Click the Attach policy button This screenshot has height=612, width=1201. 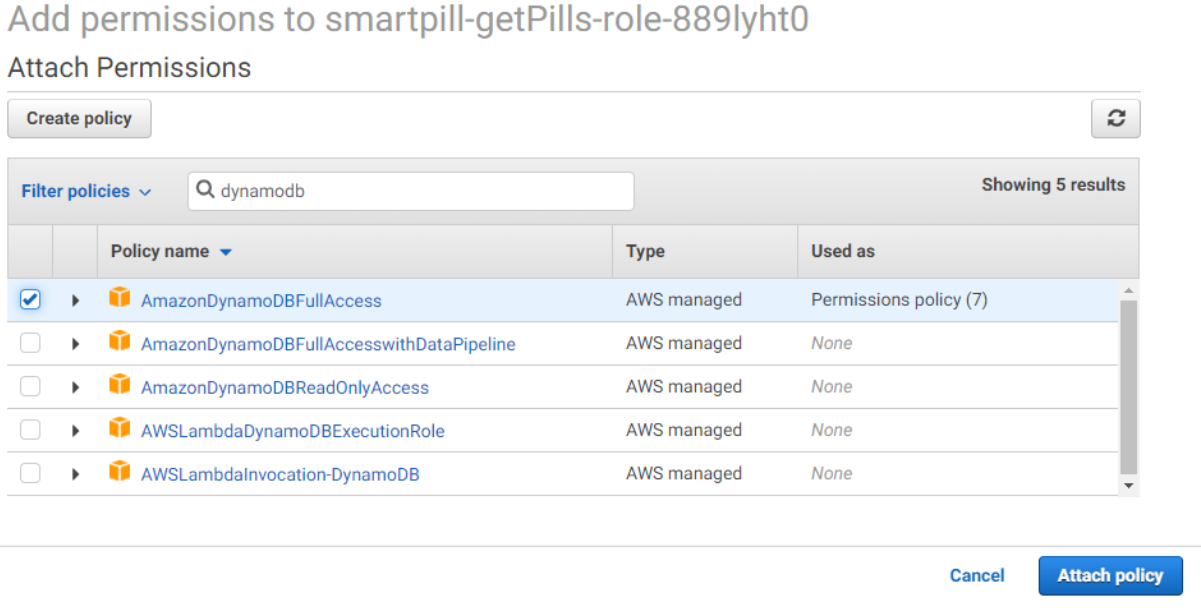pos(1110,575)
